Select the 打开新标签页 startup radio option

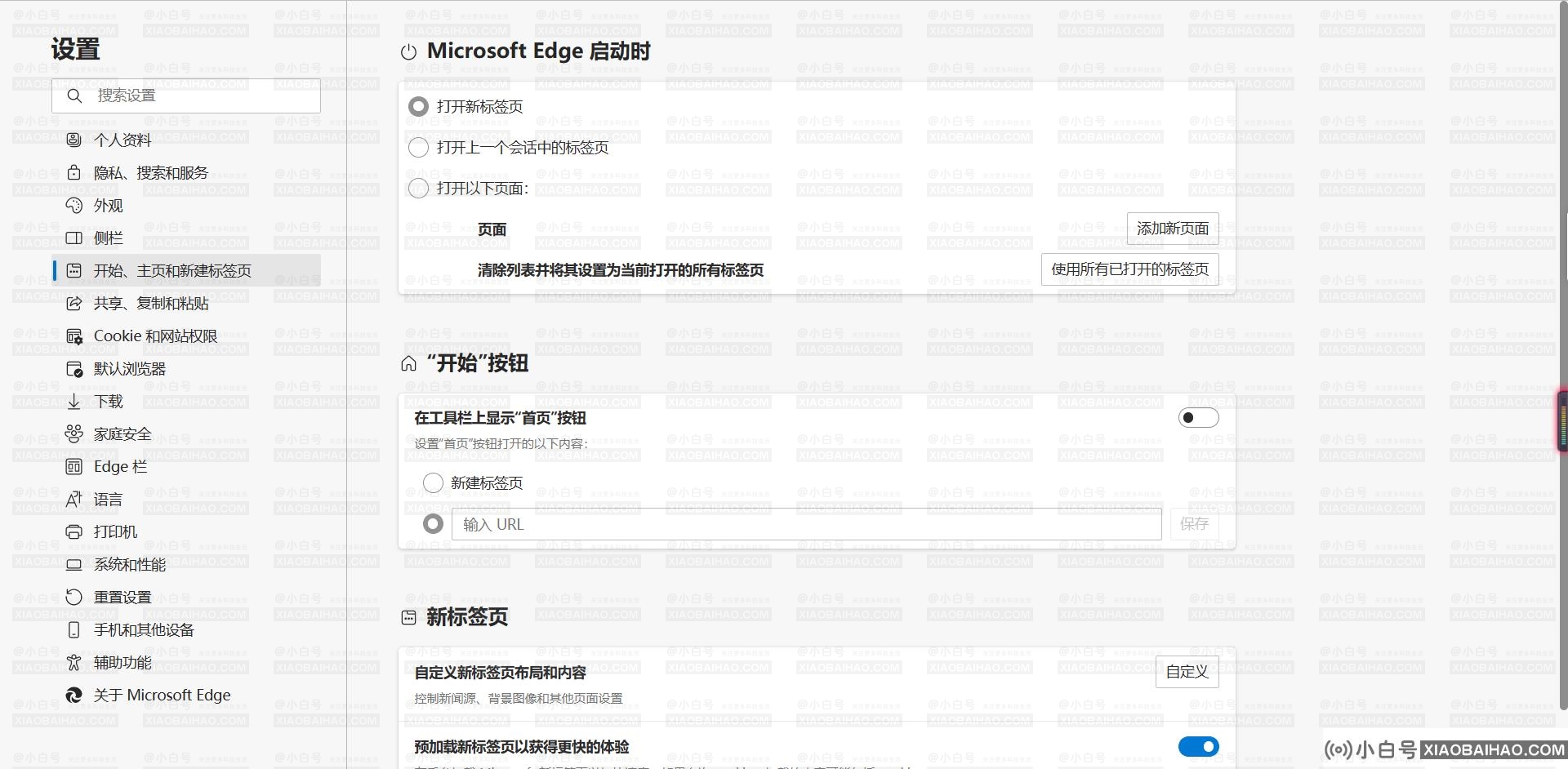point(418,106)
